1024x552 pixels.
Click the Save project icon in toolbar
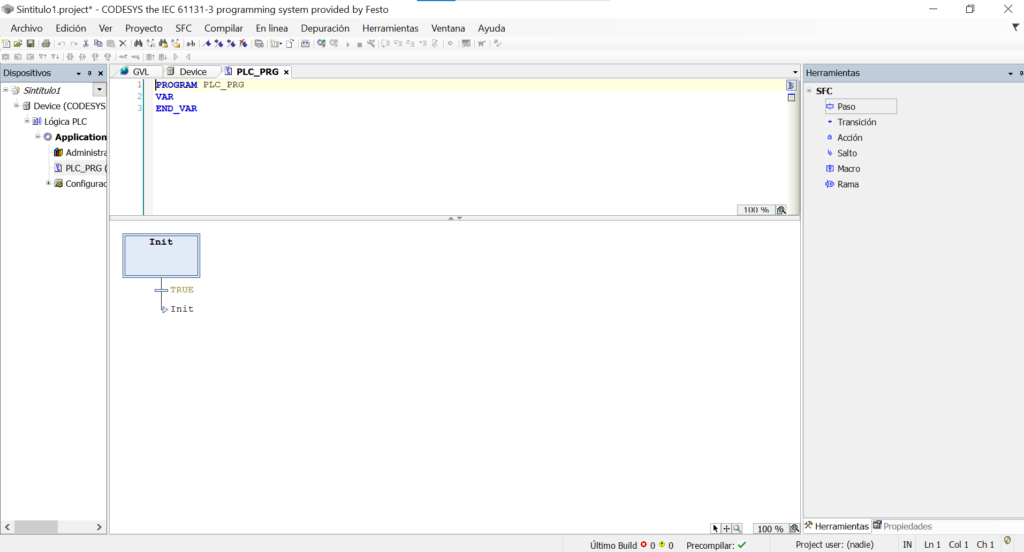tap(30, 44)
